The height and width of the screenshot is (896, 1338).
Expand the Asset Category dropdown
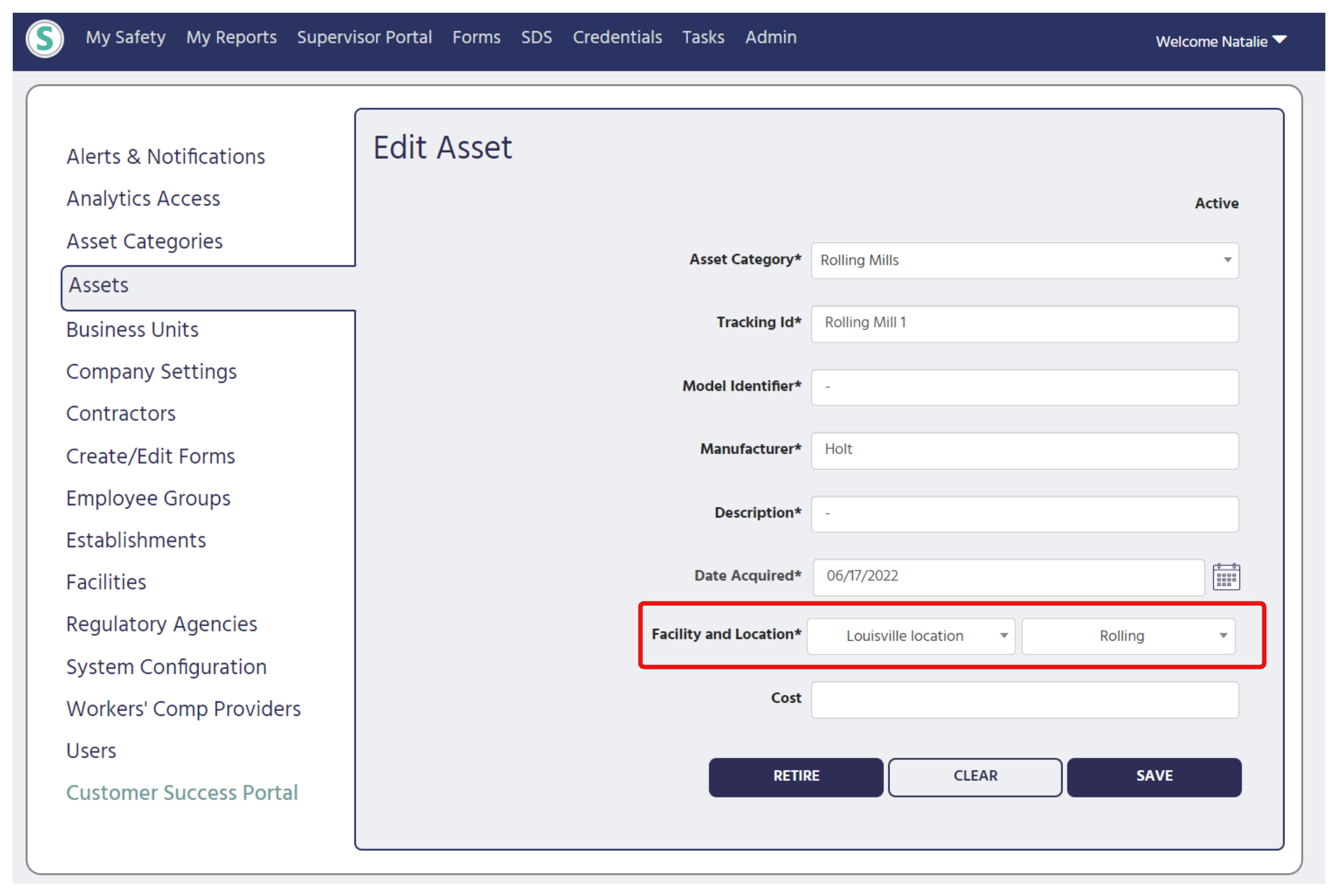coord(1024,260)
